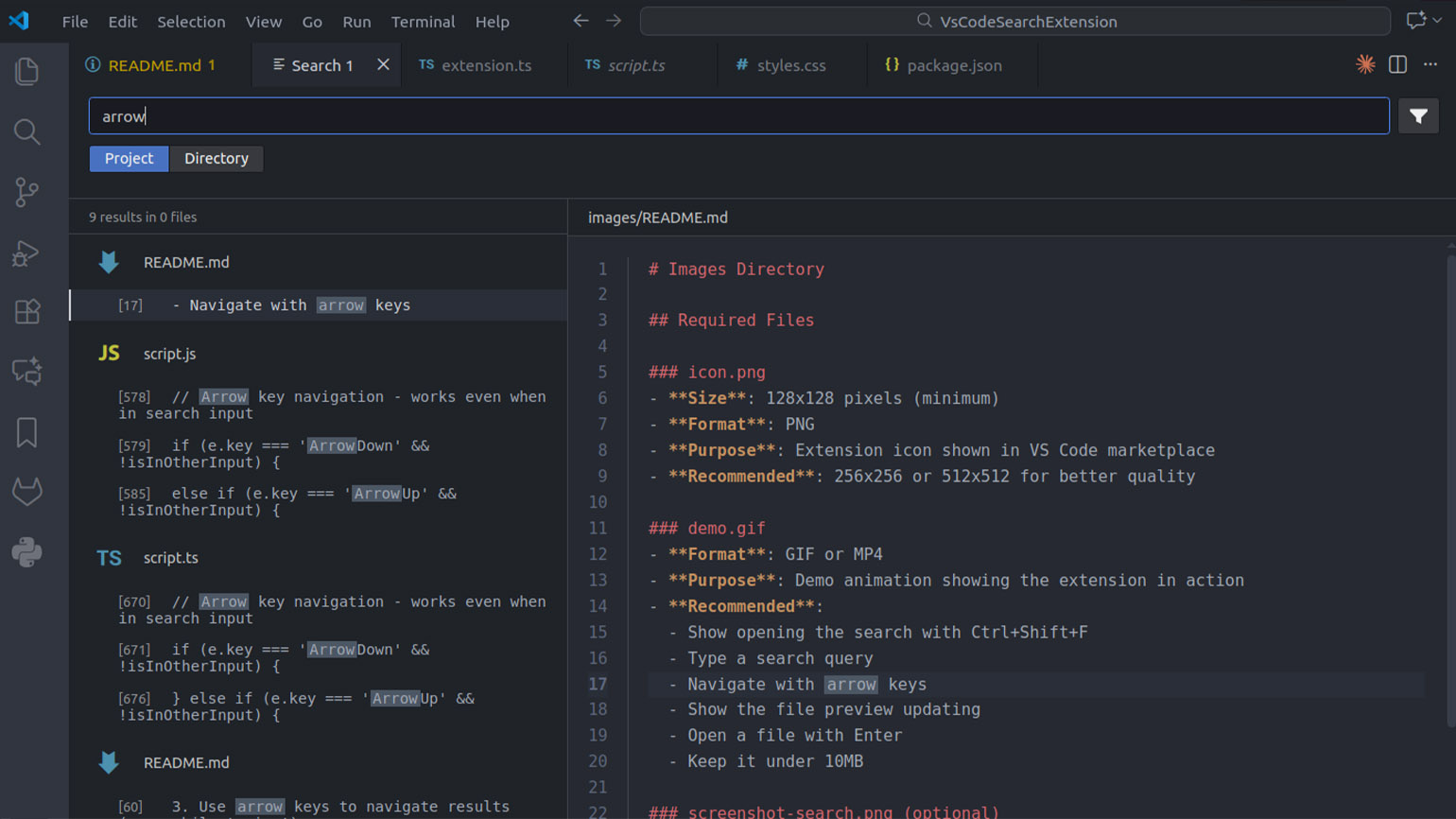The width and height of the screenshot is (1456, 819).
Task: Open the Search view in activity bar
Action: coord(26,132)
